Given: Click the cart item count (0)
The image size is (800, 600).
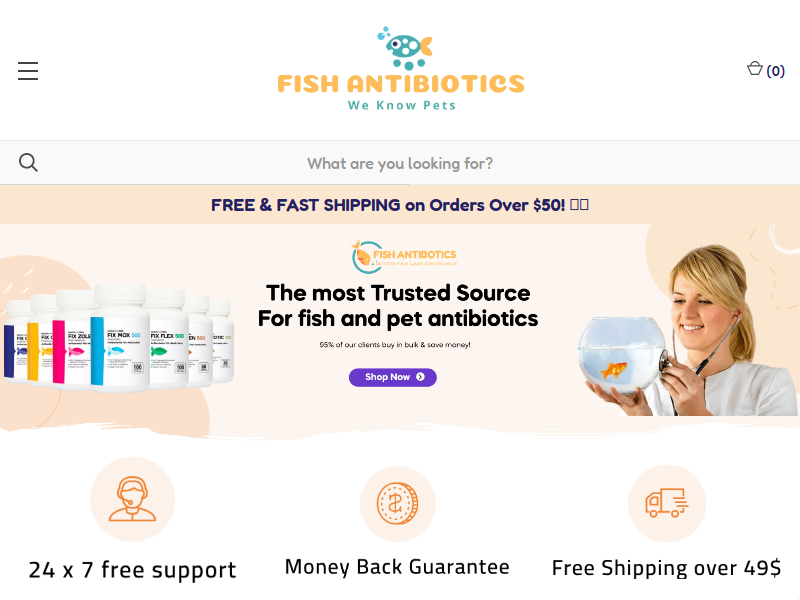Looking at the screenshot, I should point(776,71).
